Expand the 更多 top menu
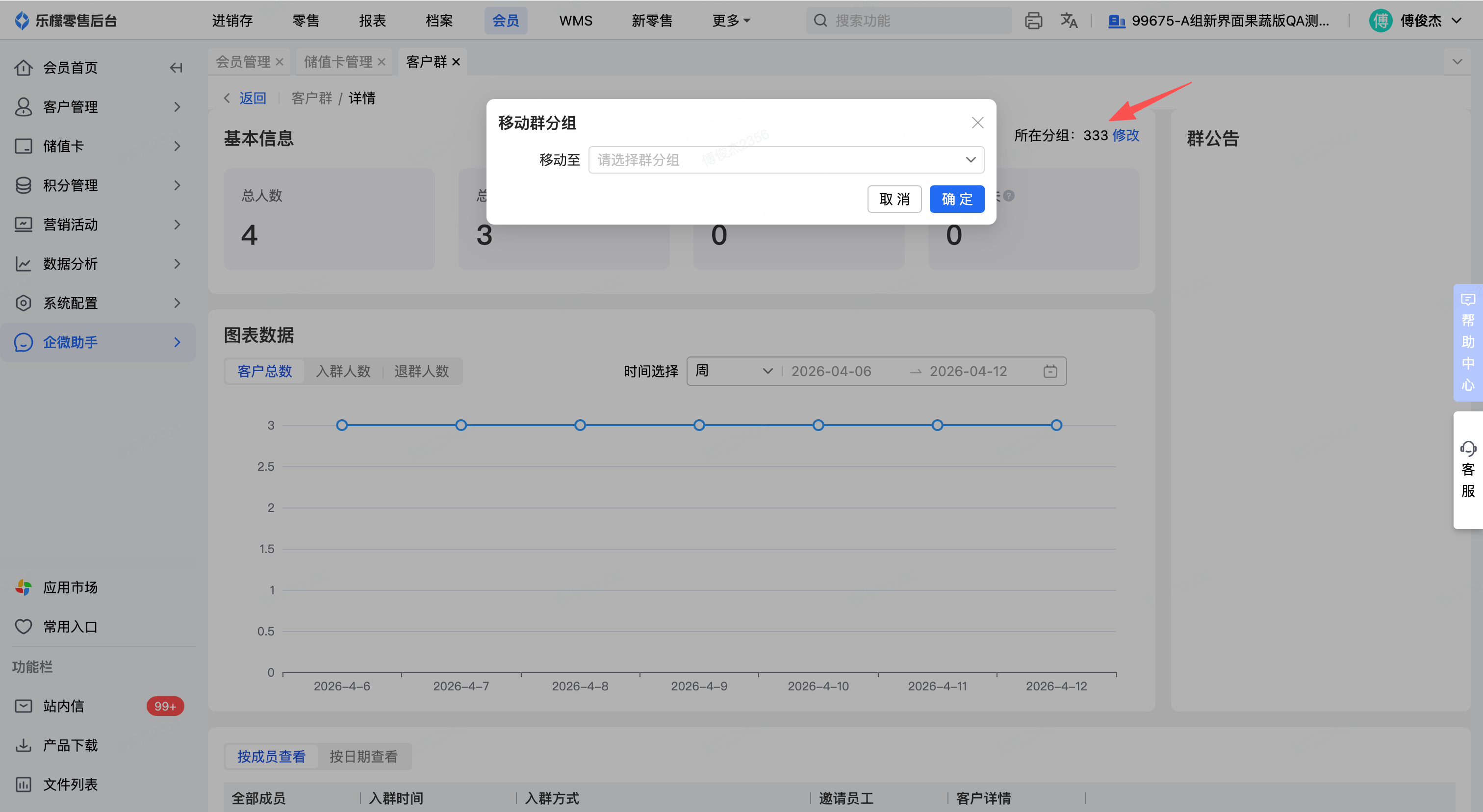This screenshot has width=1483, height=812. click(731, 21)
